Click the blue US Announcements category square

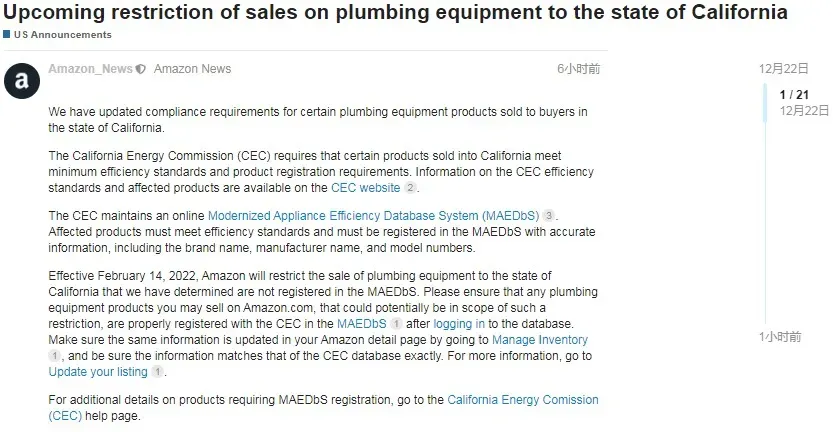pos(6,35)
